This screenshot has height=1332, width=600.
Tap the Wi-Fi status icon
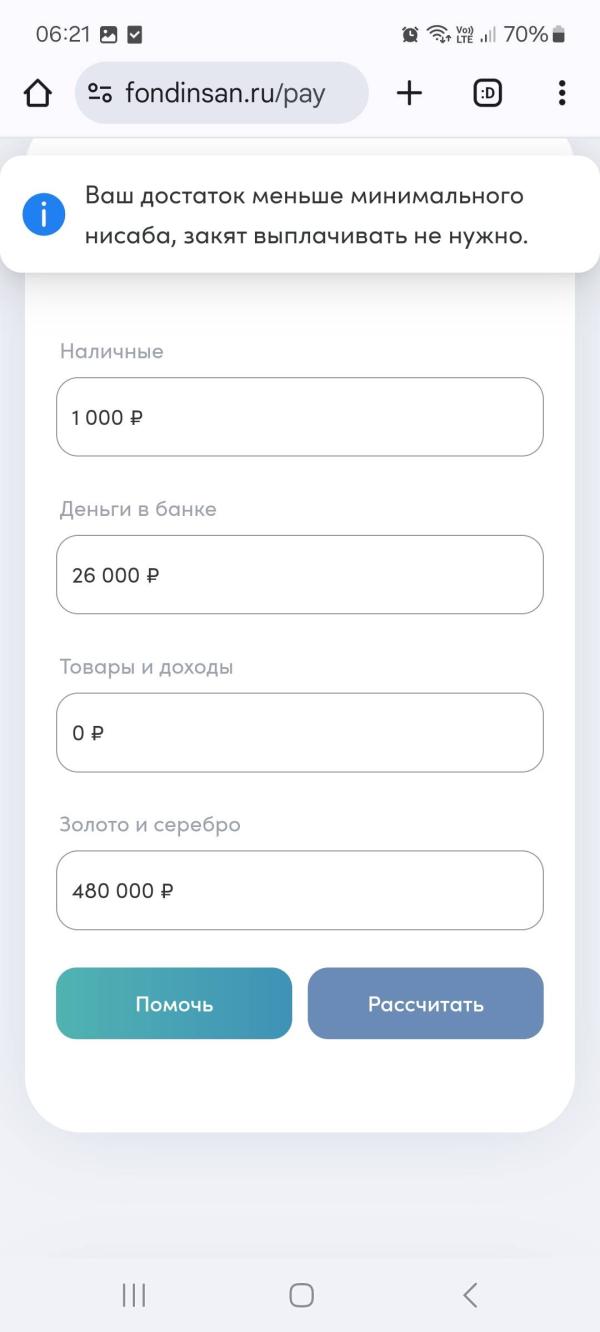pos(438,35)
